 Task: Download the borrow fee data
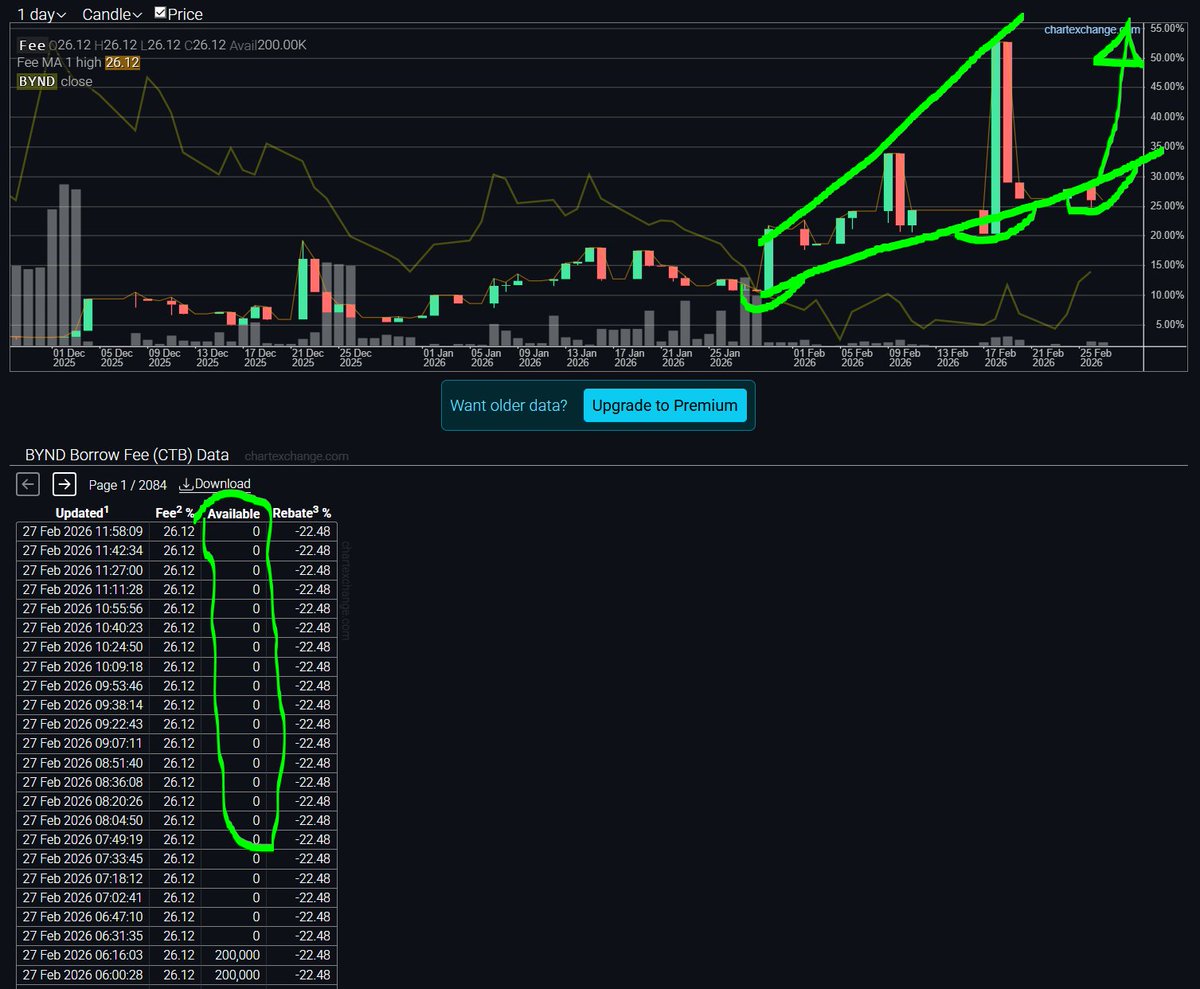(215, 484)
